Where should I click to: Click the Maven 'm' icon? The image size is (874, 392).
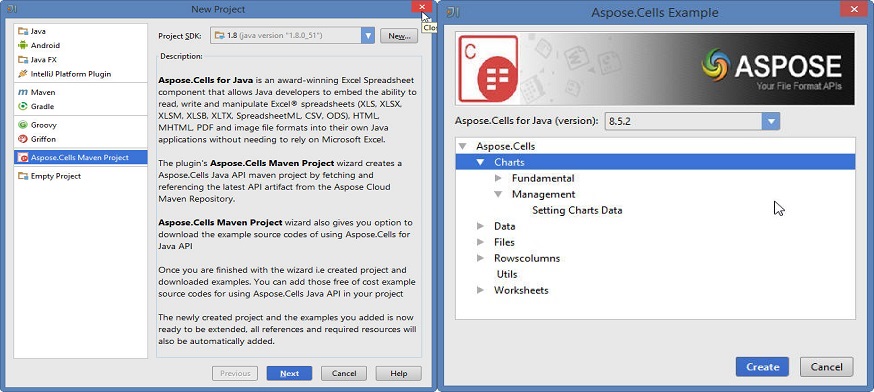(x=23, y=92)
